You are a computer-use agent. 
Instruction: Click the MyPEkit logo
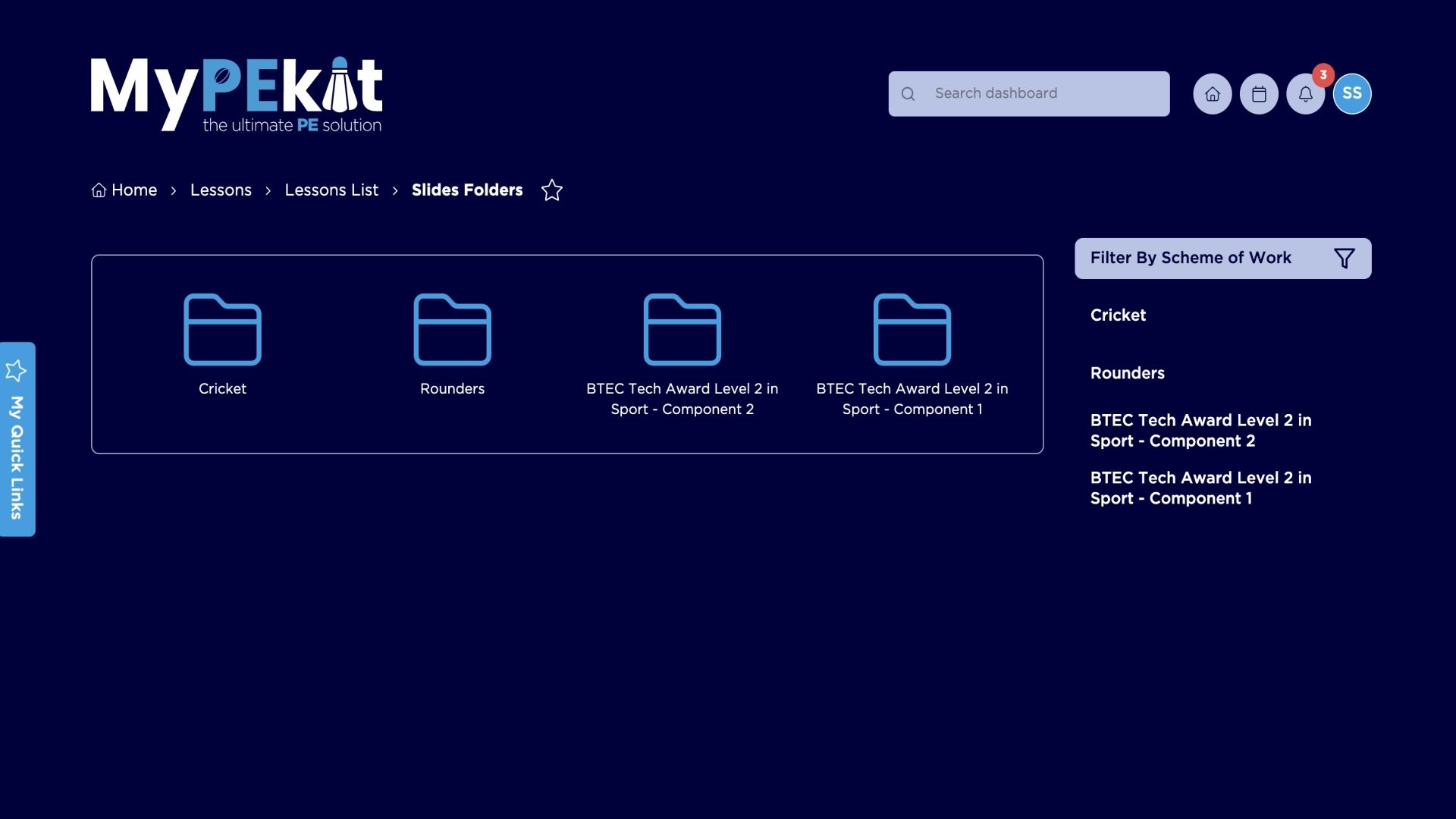pos(237,95)
